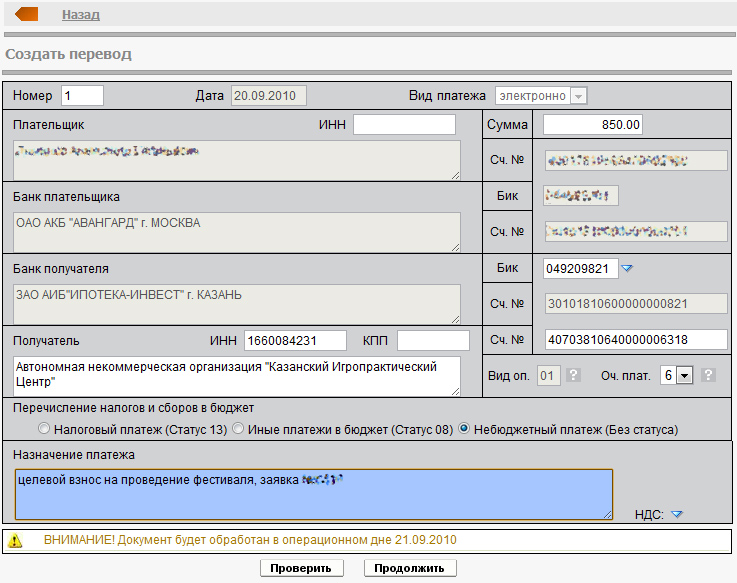Click the Вид оп. field 01
The image size is (737, 583).
click(549, 376)
